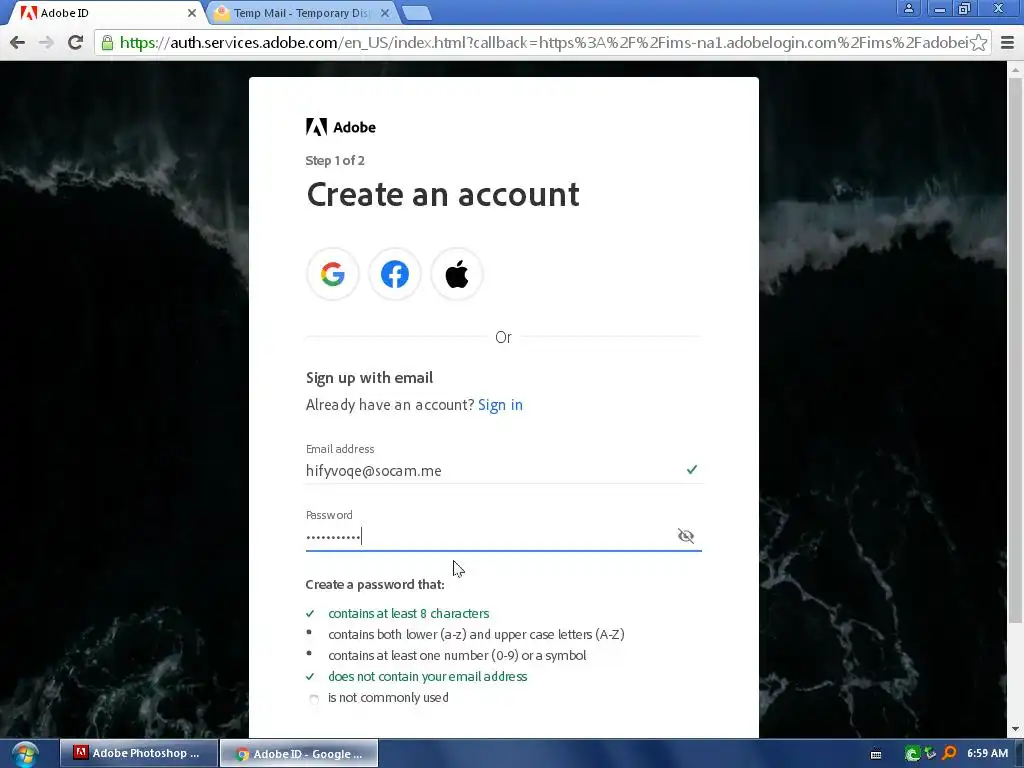Switch to Adobe Photoshop taskbar item
The height and width of the screenshot is (768, 1024).
click(x=138, y=753)
